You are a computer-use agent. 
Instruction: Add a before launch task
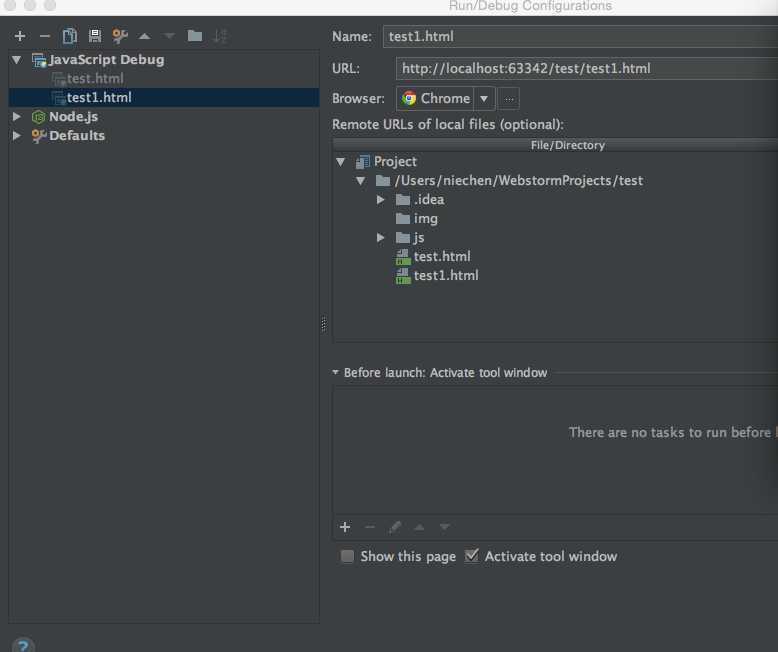pos(345,527)
